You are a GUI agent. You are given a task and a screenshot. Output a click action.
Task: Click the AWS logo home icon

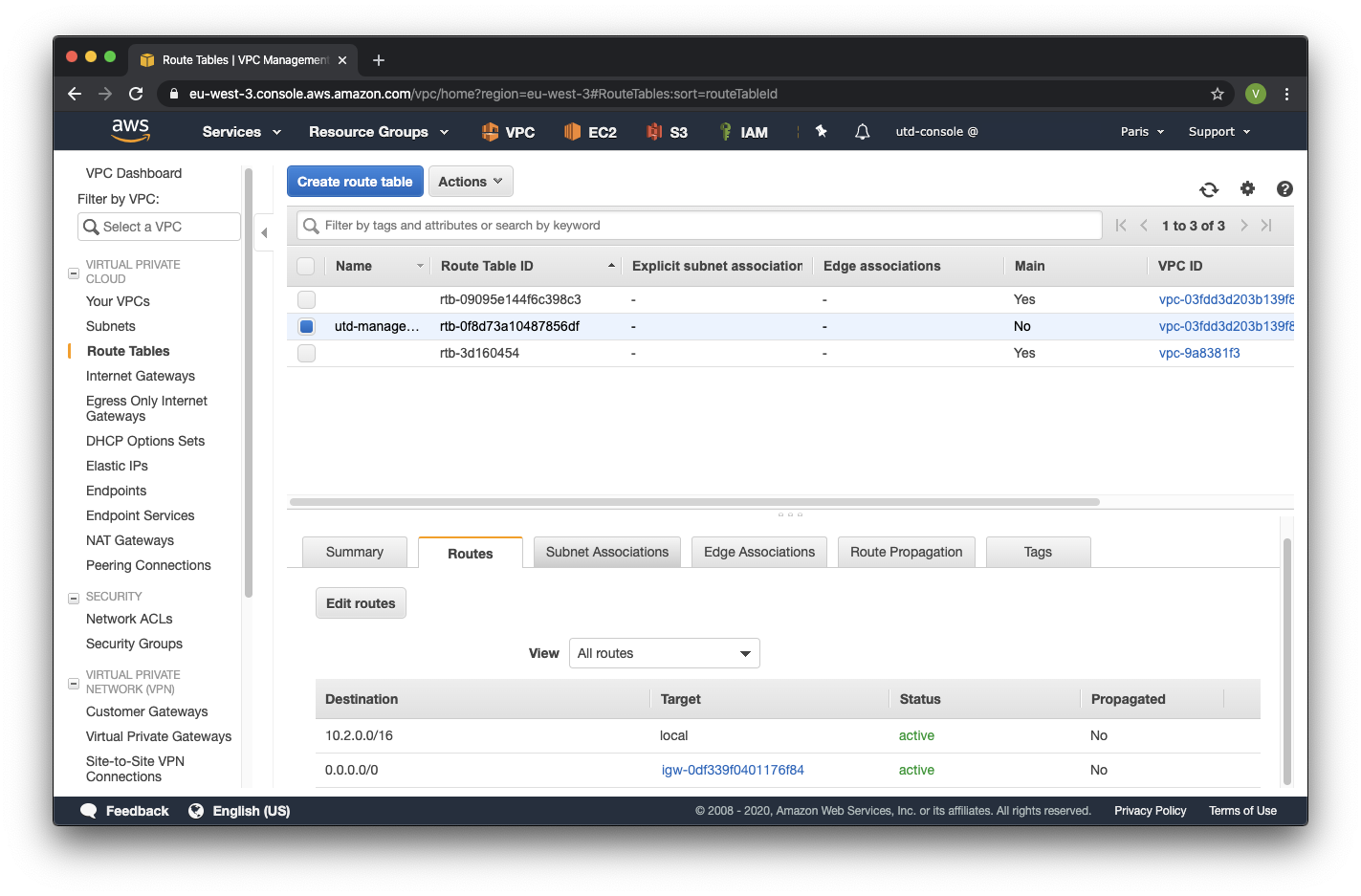pyautogui.click(x=130, y=131)
